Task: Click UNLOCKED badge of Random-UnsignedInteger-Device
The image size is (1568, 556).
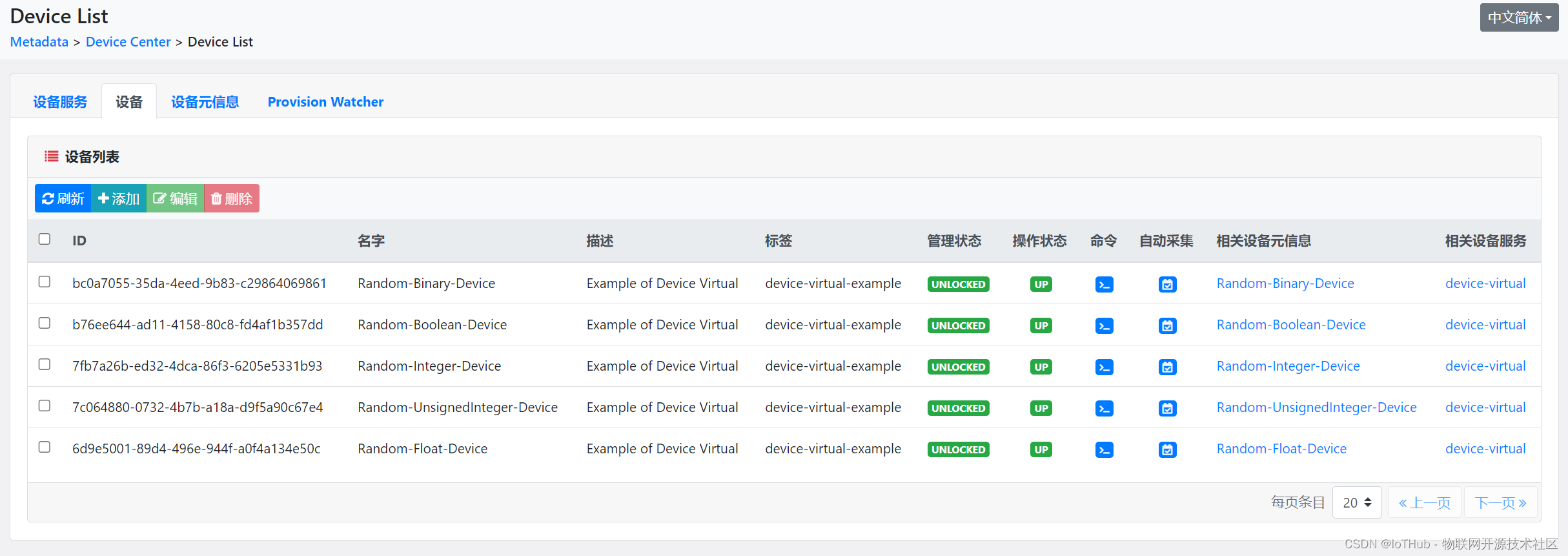Action: (958, 408)
